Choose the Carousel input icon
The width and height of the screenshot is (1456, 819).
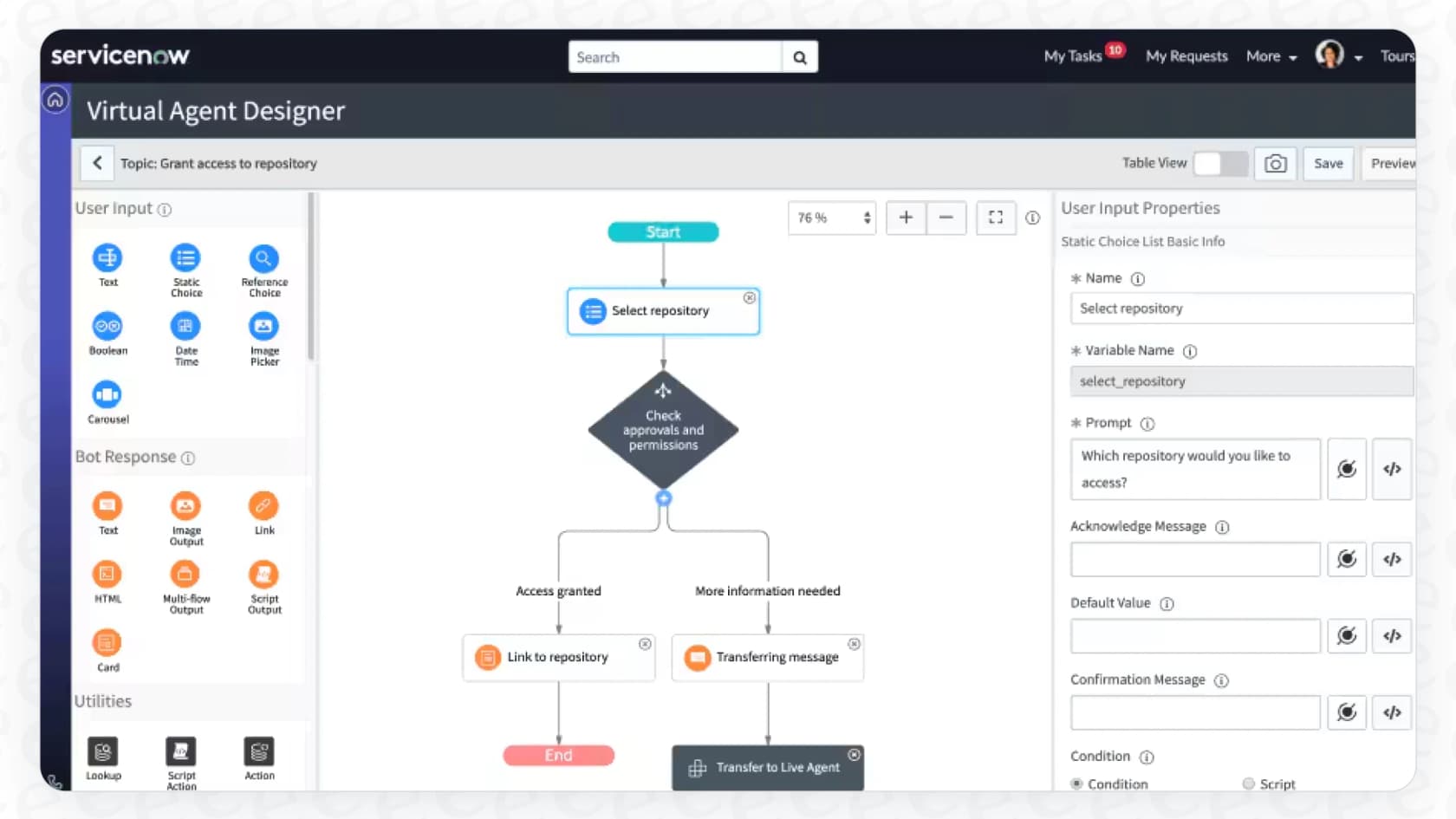click(107, 394)
